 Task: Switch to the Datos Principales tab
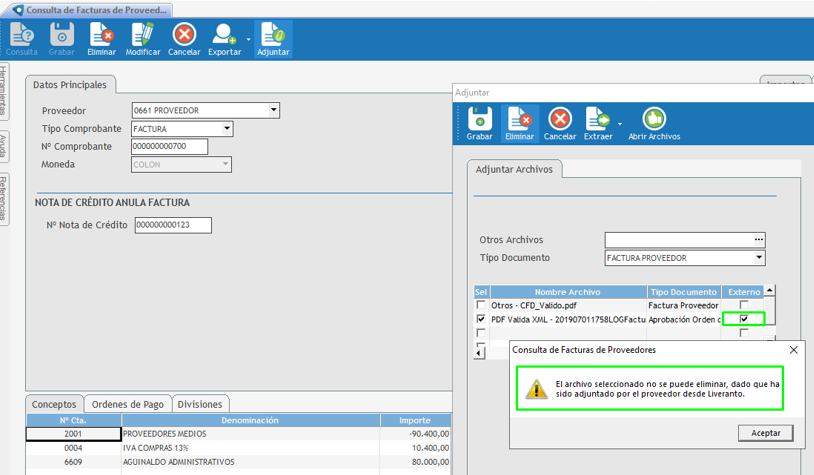point(70,85)
